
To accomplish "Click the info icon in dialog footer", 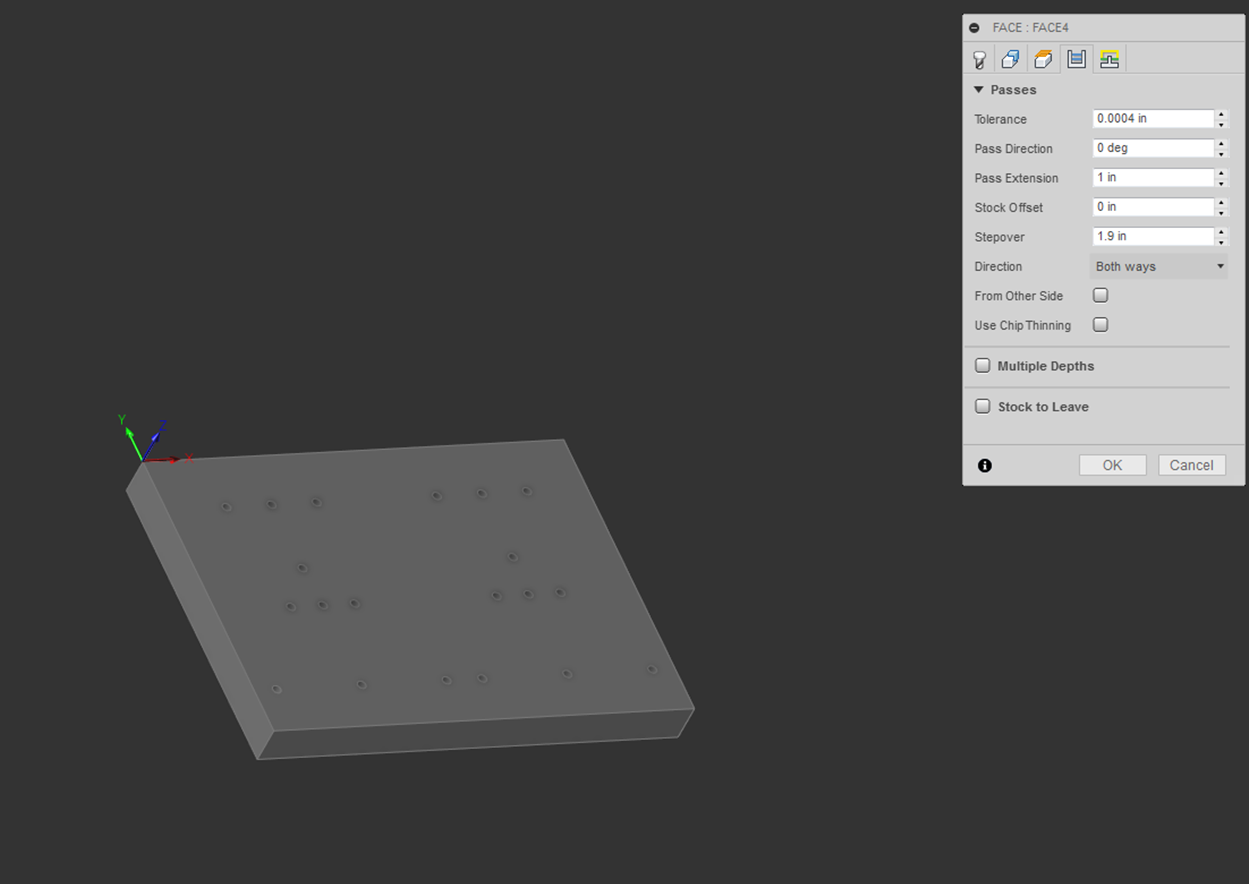I will pyautogui.click(x=985, y=466).
